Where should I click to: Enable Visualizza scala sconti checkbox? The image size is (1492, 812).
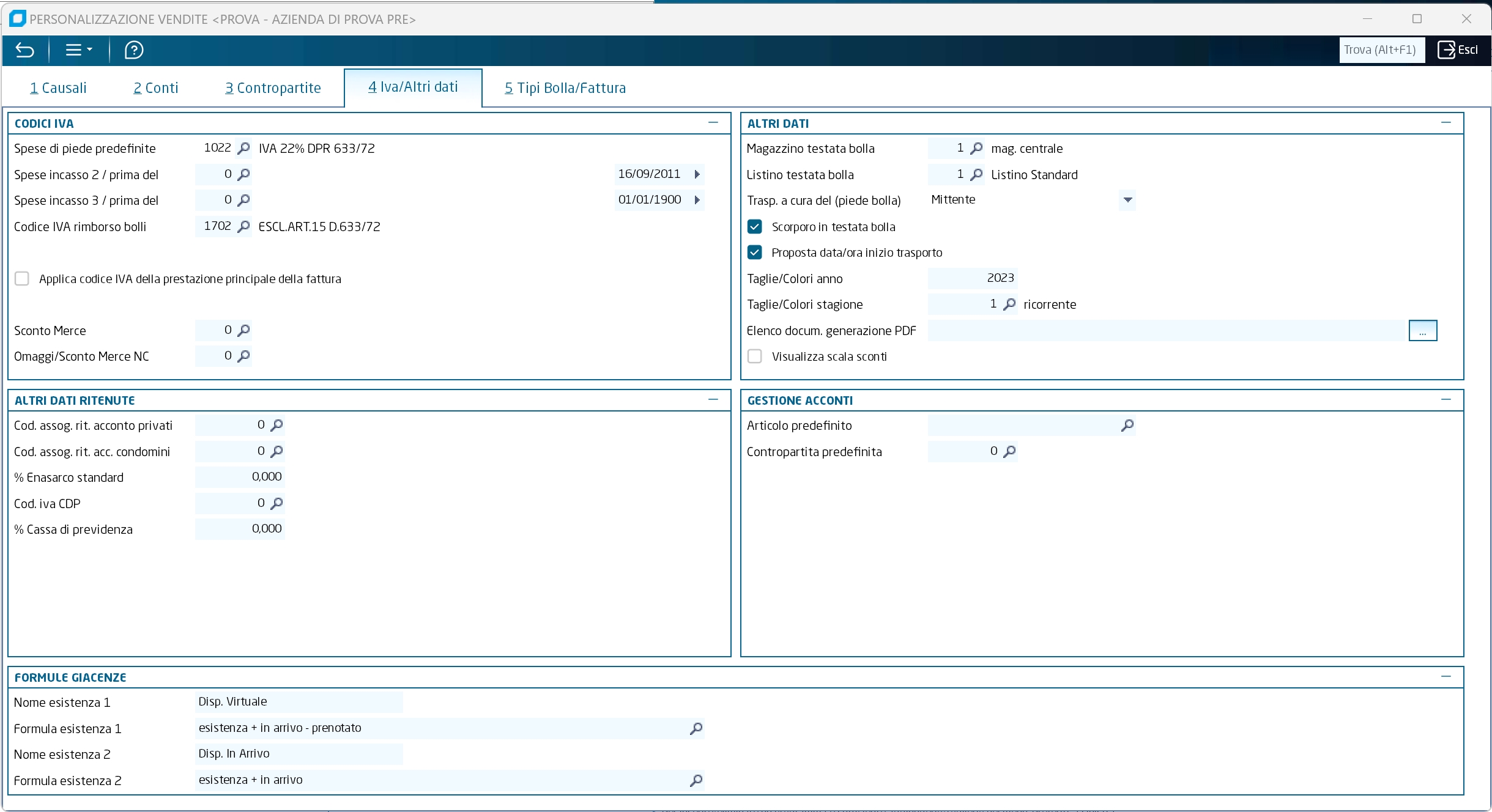755,356
